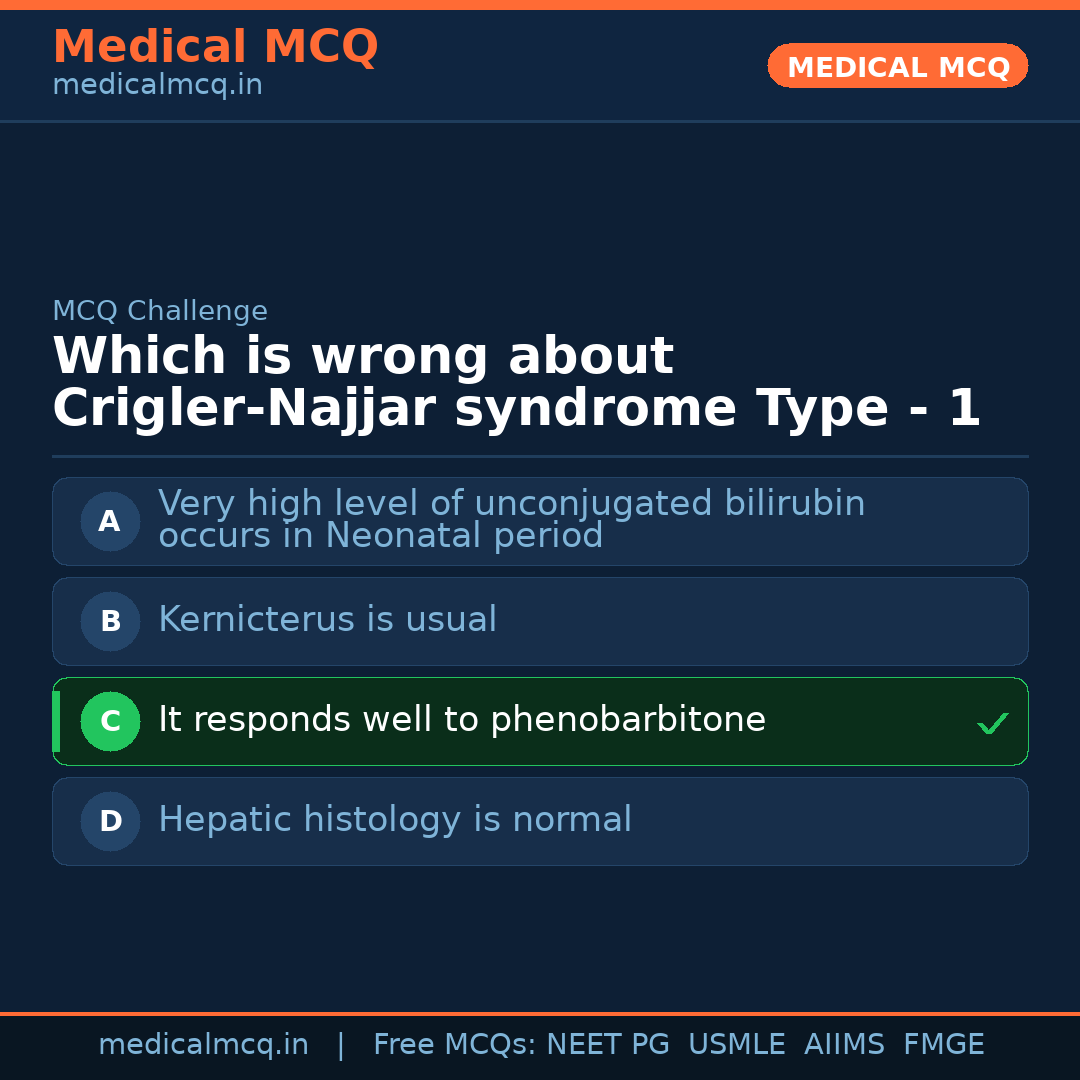Click the Crigler-Najjar syndrome question heading
The width and height of the screenshot is (1080, 1080).
tap(516, 383)
